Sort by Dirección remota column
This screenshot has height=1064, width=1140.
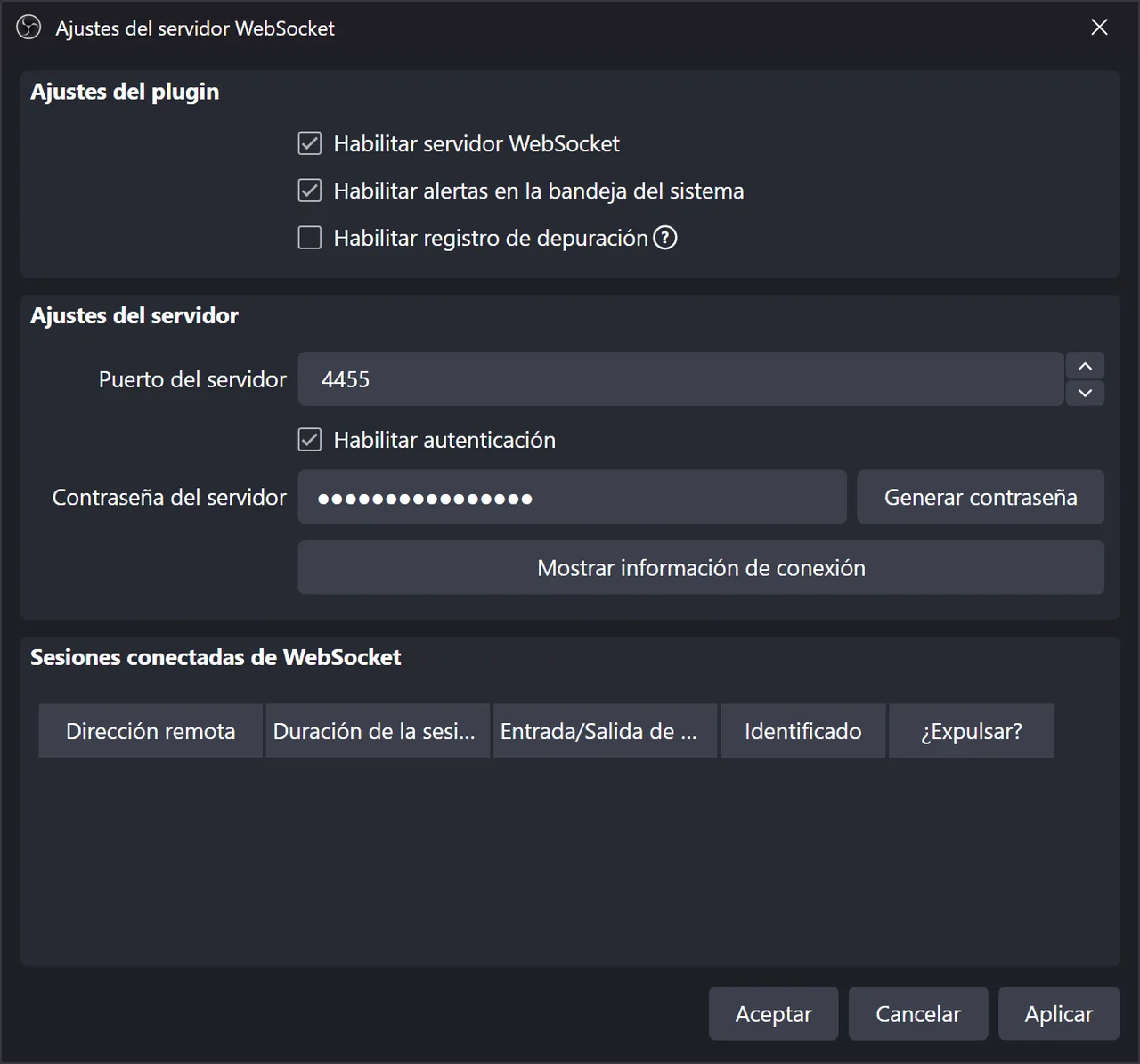point(151,731)
